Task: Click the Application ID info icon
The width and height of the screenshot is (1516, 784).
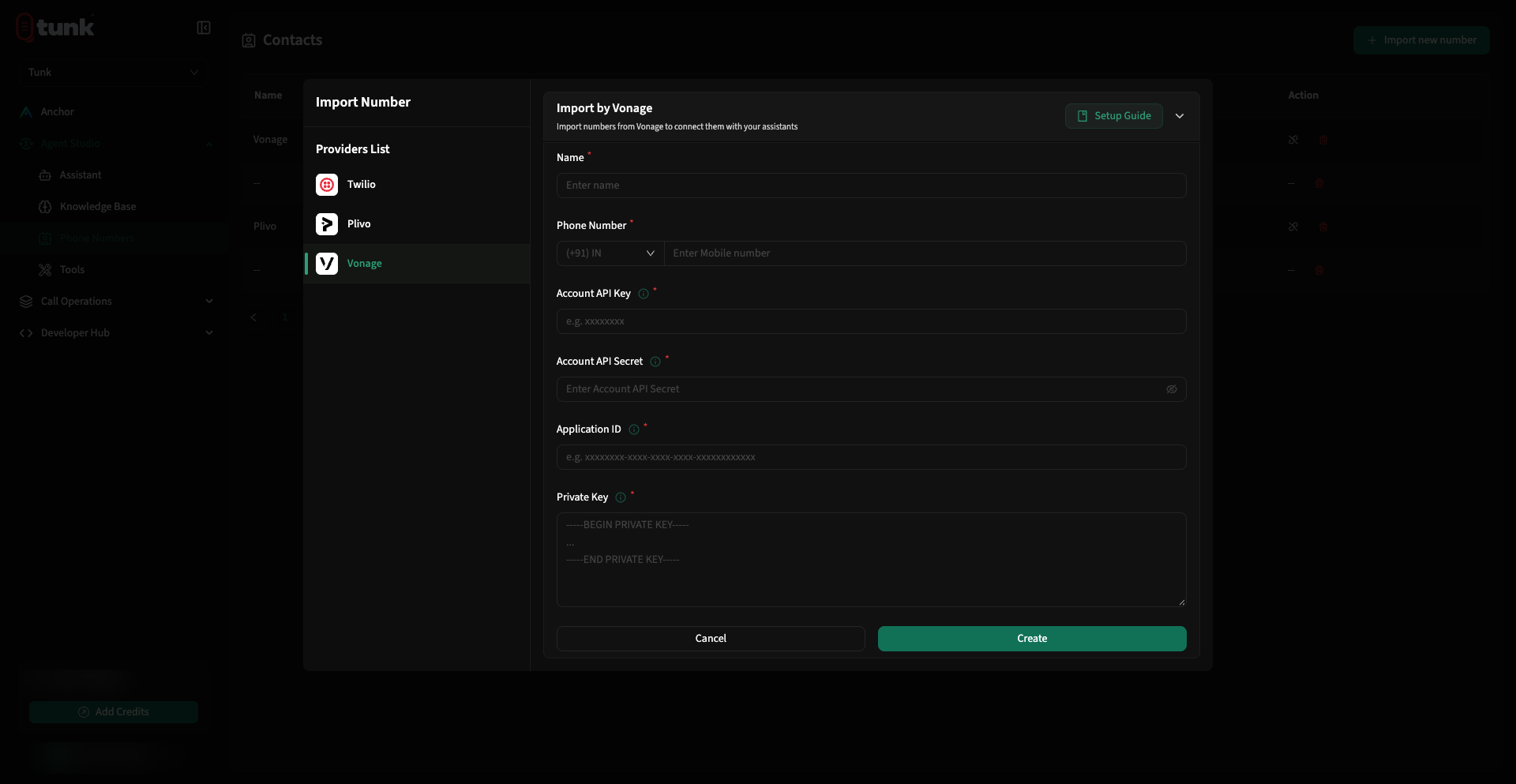Action: (x=634, y=430)
